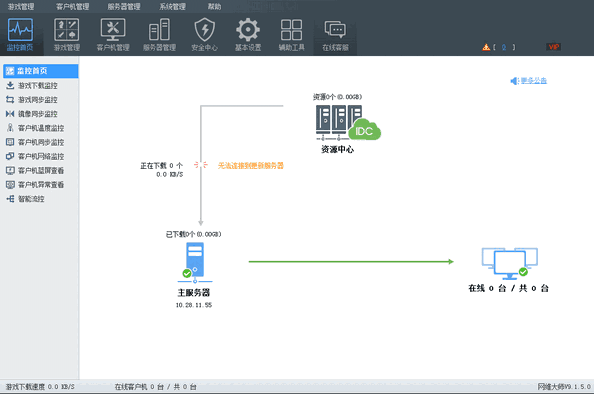594x396 pixels.
Task: Click the version text in the status bar
Action: pos(564,387)
